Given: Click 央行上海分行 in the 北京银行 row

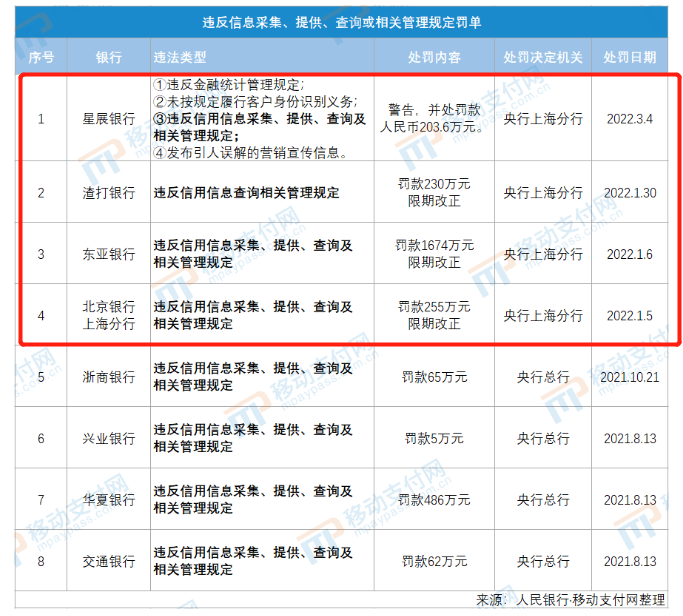Looking at the screenshot, I should [543, 315].
